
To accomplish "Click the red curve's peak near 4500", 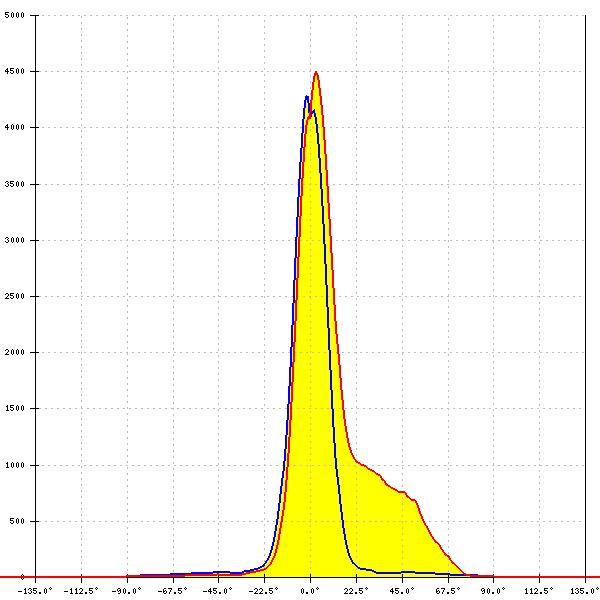I will pyautogui.click(x=316, y=72).
